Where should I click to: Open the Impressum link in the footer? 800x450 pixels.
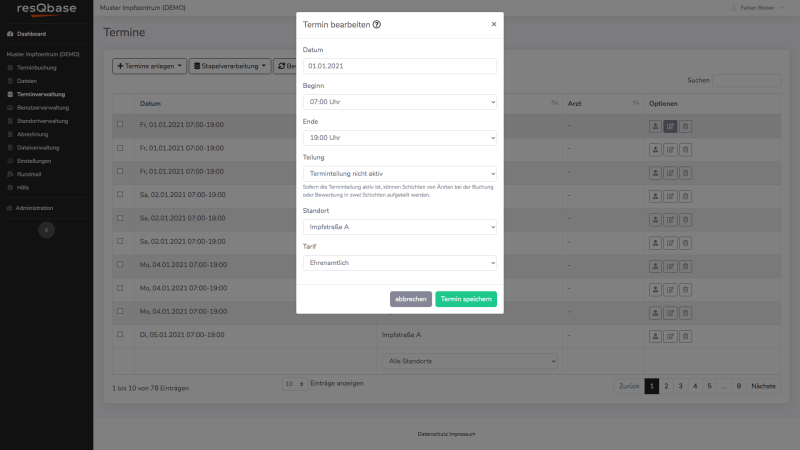463,434
